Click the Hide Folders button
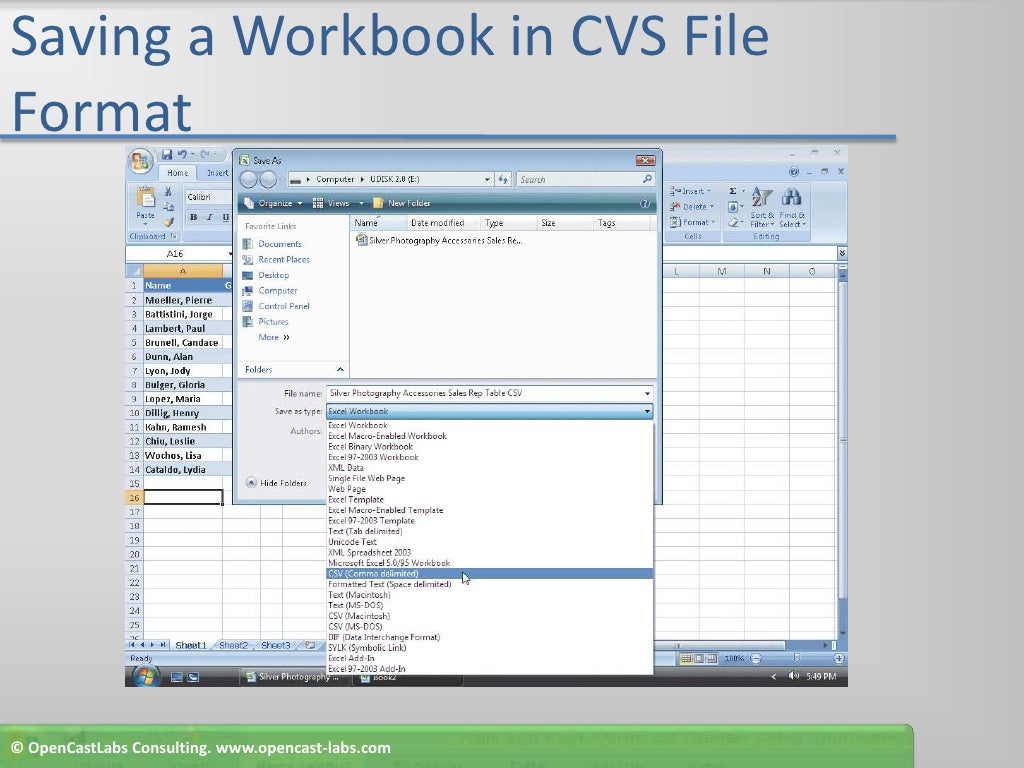1024x768 pixels. click(276, 483)
